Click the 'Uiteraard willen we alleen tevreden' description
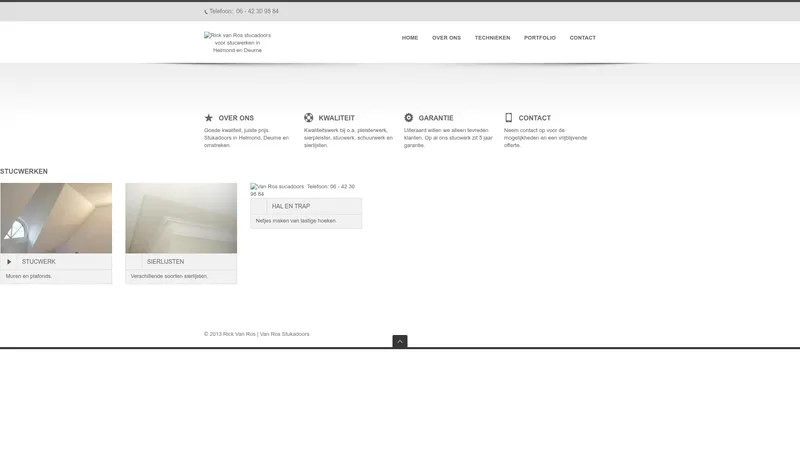The width and height of the screenshot is (800, 450). point(448,138)
